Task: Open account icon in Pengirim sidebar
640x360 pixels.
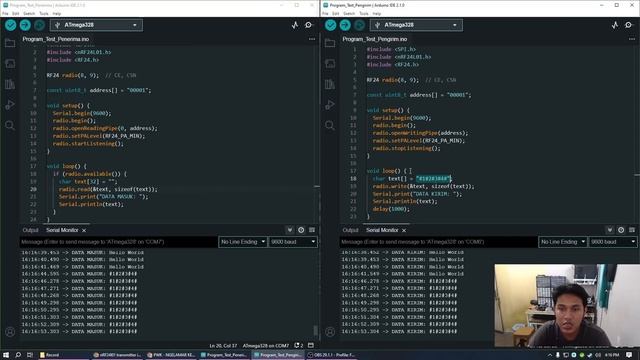Action: [x=330, y=332]
